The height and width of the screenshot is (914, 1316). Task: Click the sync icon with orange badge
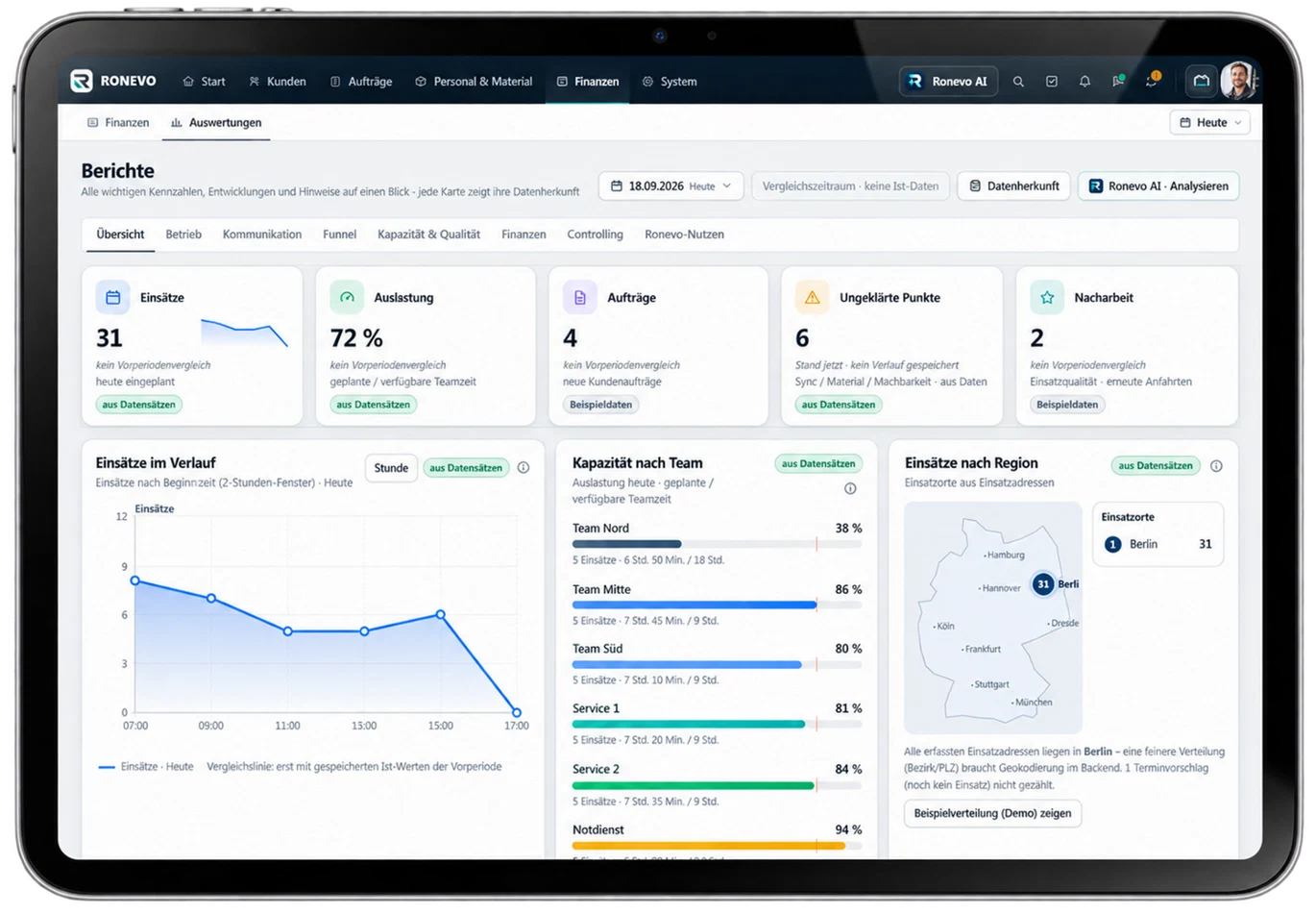point(1152,81)
